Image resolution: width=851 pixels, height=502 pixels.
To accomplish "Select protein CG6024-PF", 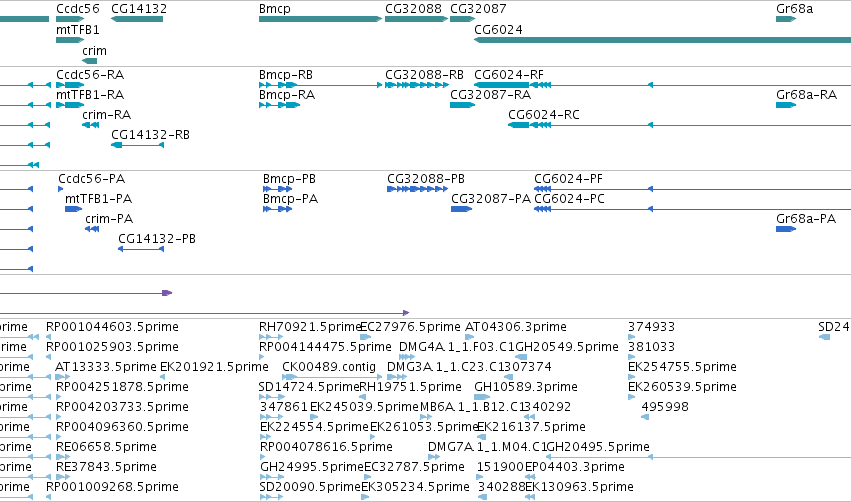I will (x=568, y=179).
